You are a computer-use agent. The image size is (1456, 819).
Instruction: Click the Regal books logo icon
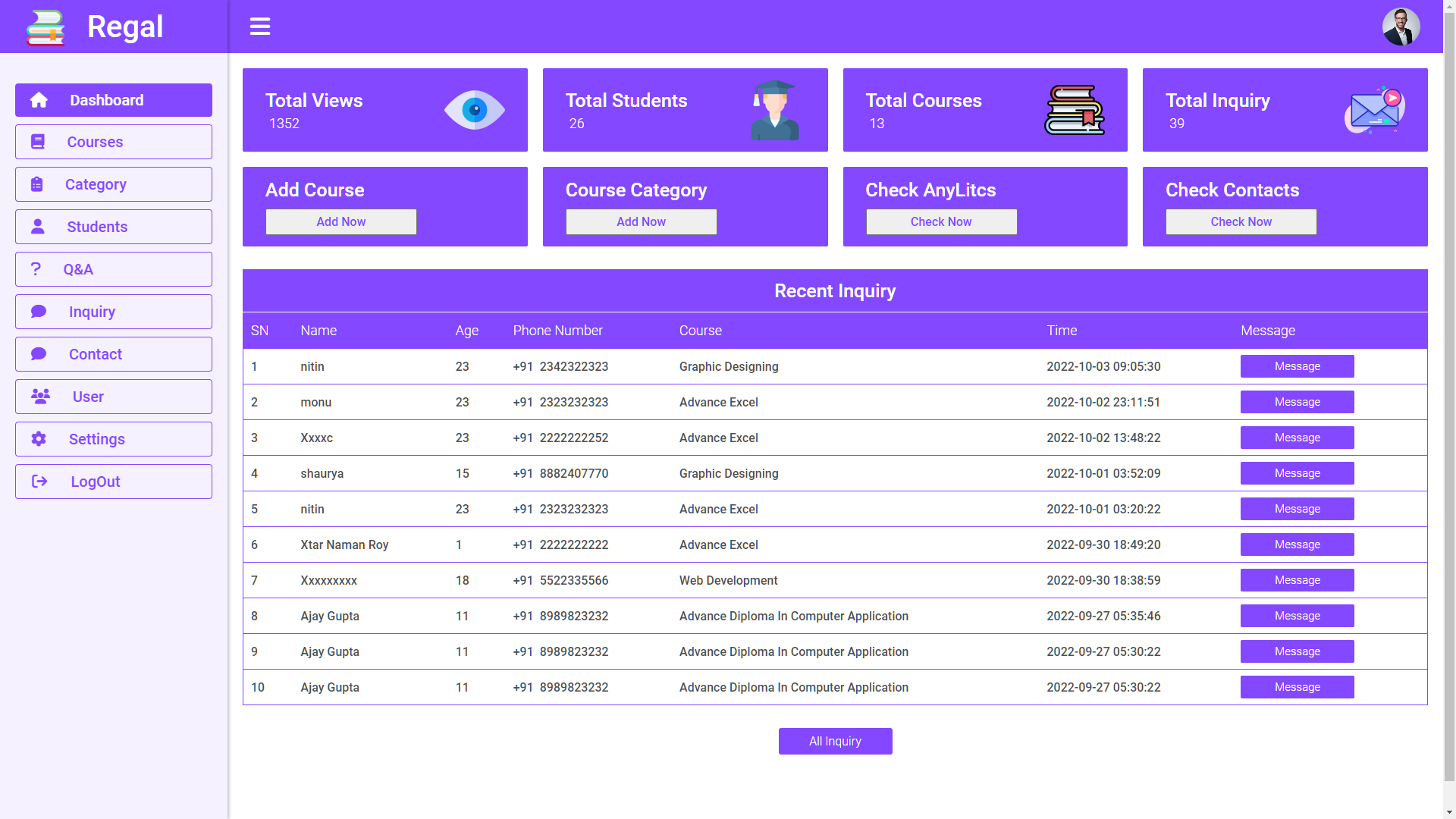coord(45,27)
